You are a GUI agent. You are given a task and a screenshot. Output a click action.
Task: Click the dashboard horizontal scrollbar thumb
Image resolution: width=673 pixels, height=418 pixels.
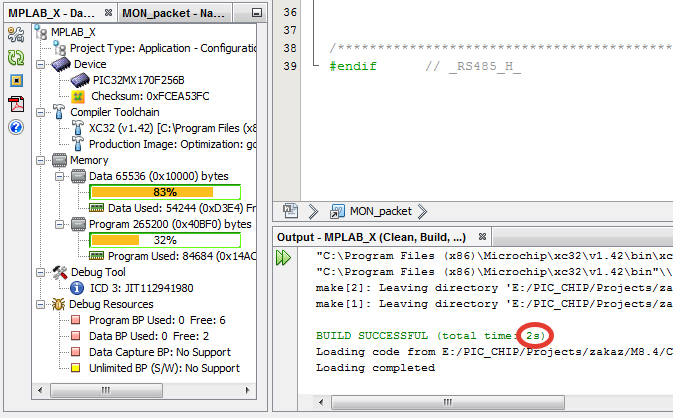(x=106, y=390)
